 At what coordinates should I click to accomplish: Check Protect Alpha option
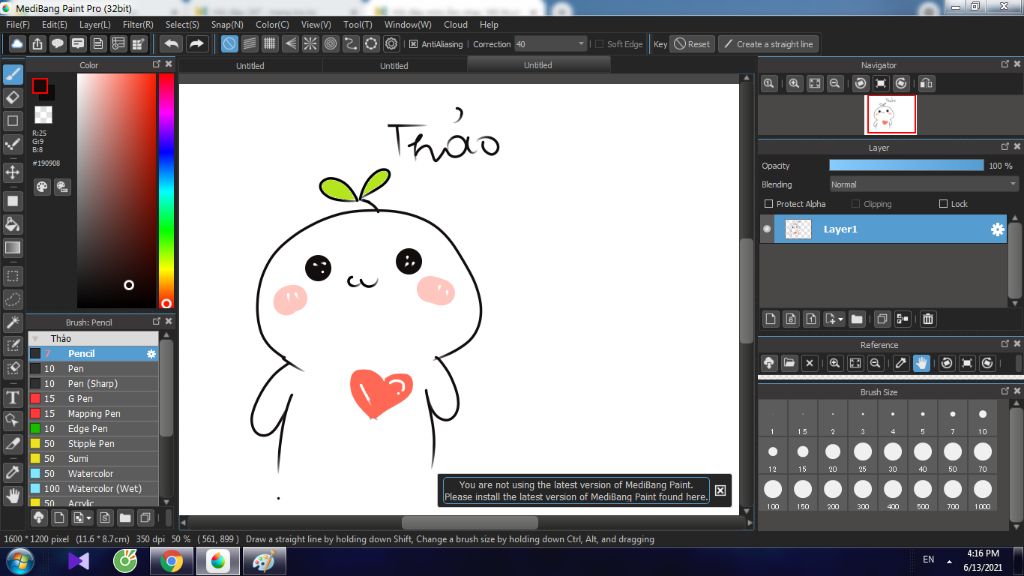point(769,204)
